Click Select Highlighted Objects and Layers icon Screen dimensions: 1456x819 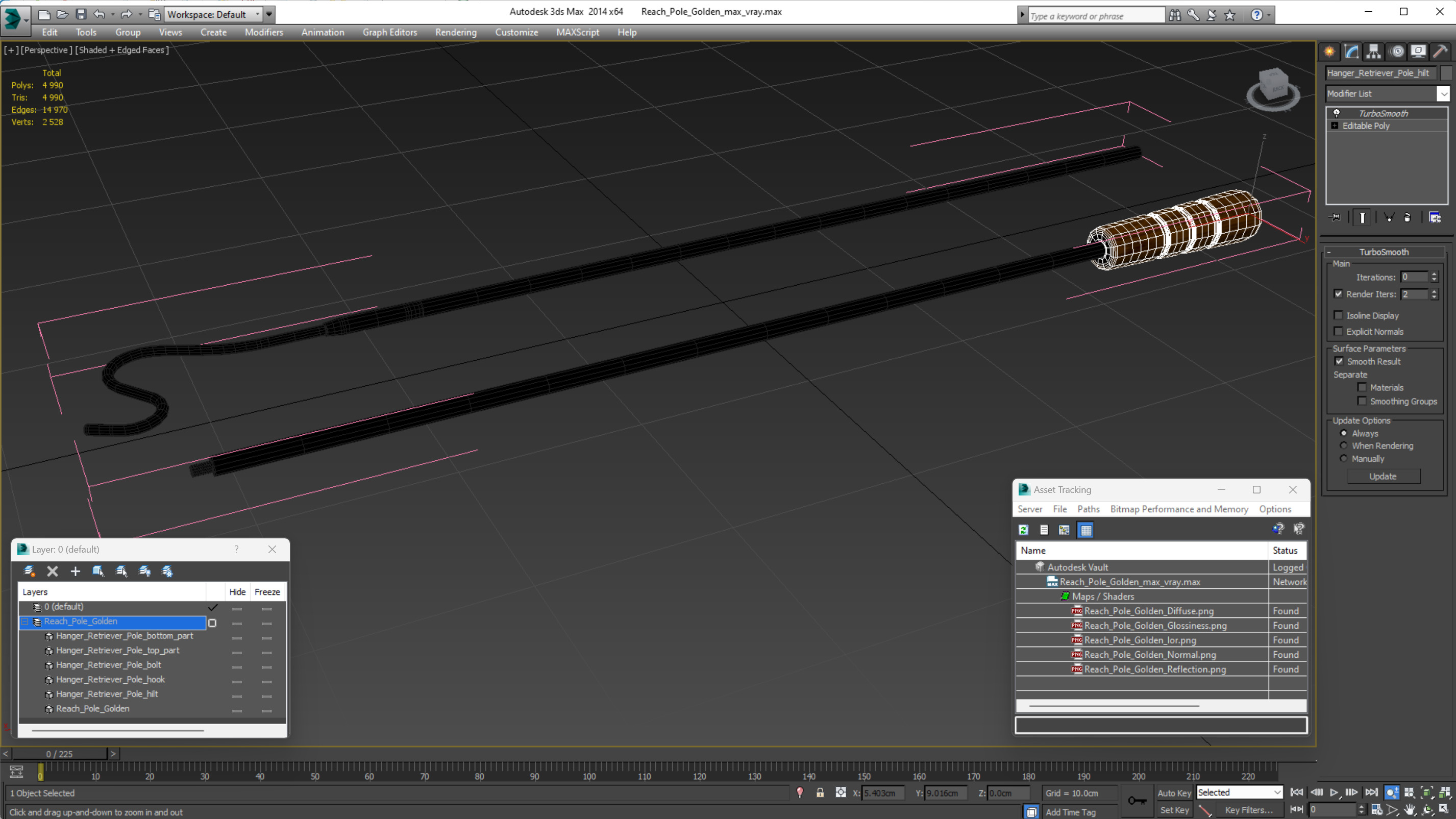pyautogui.click(x=98, y=571)
